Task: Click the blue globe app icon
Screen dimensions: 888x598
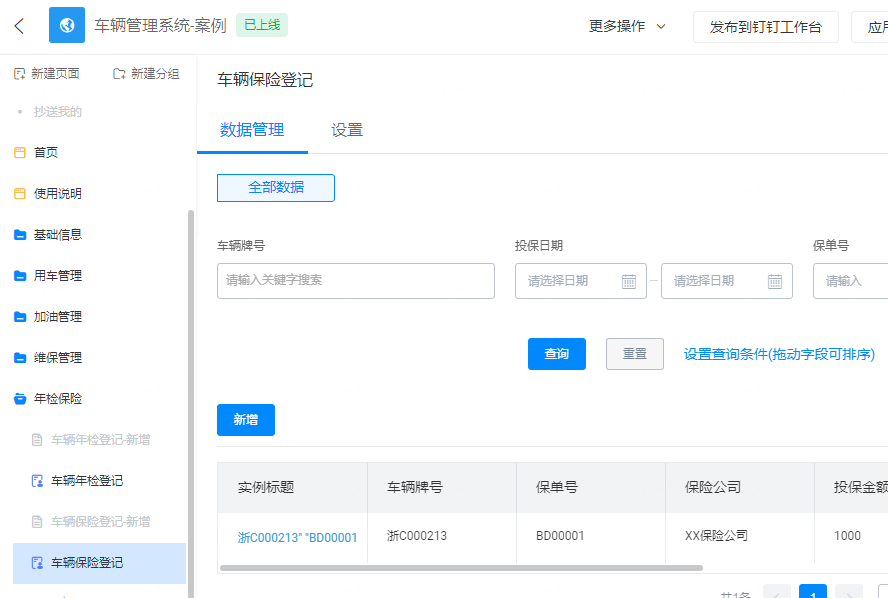Action: 67,25
